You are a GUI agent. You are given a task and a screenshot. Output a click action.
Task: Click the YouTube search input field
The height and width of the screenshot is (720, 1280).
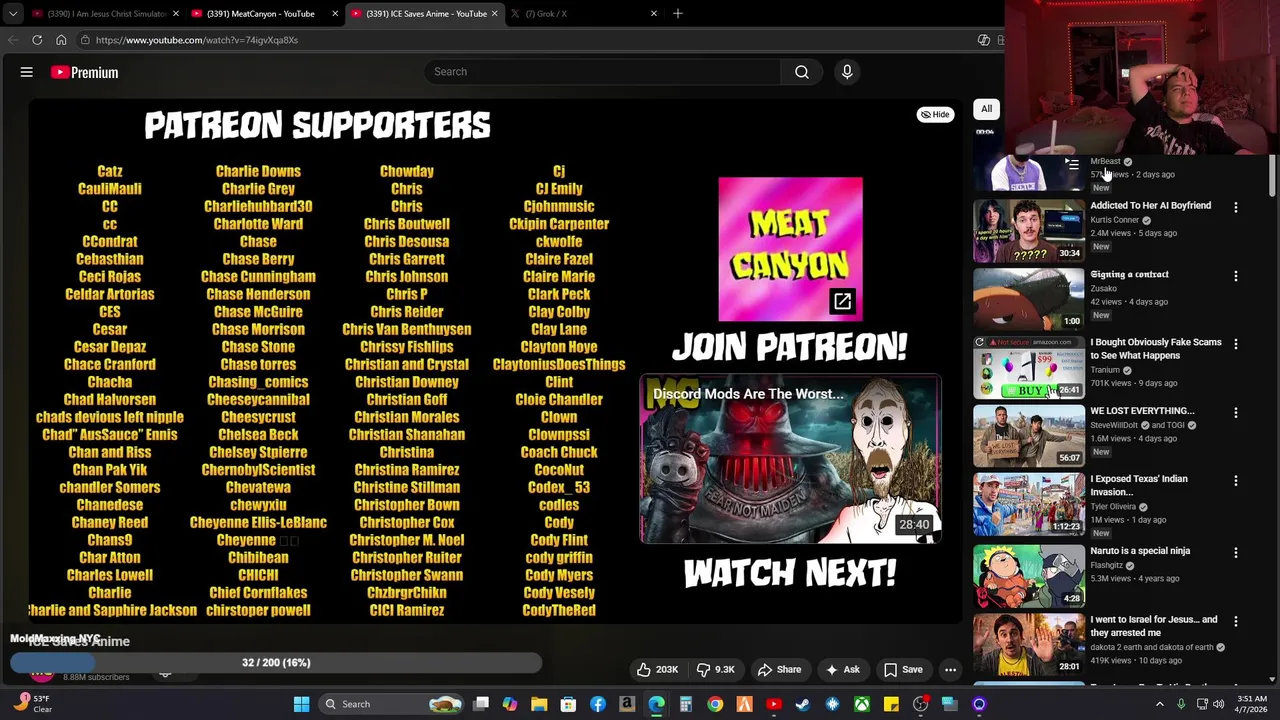(603, 72)
